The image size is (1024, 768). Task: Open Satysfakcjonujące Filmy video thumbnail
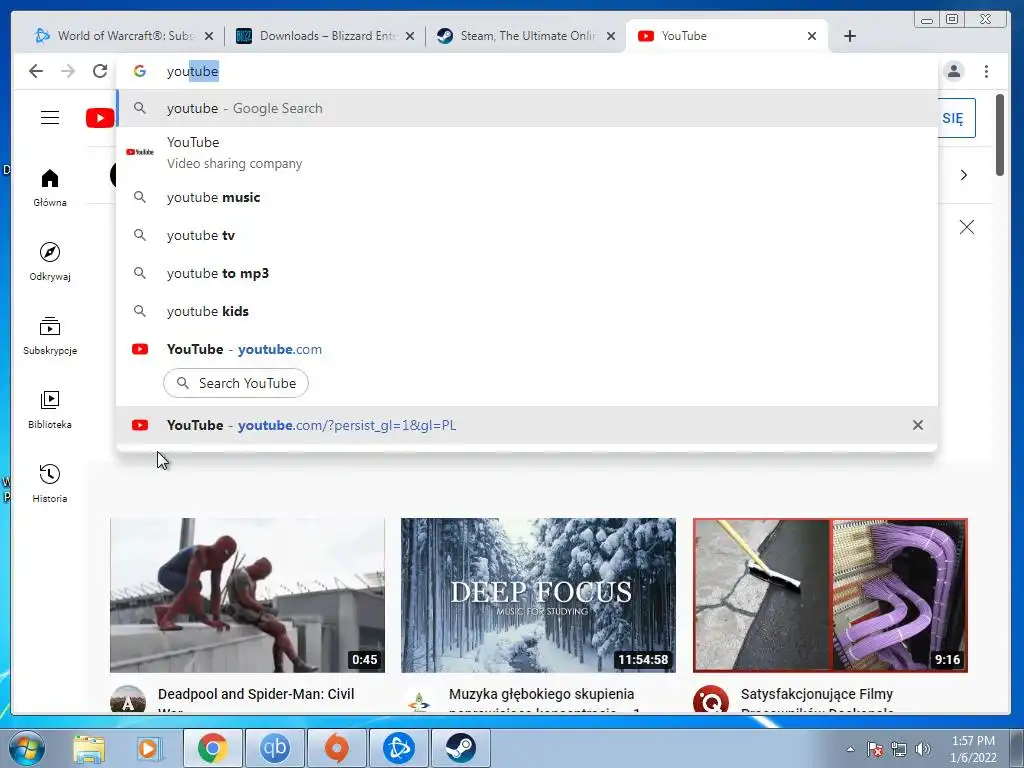(830, 595)
